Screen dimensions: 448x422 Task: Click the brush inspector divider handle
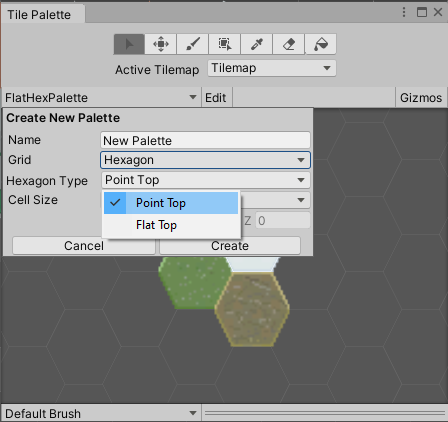coord(325,413)
